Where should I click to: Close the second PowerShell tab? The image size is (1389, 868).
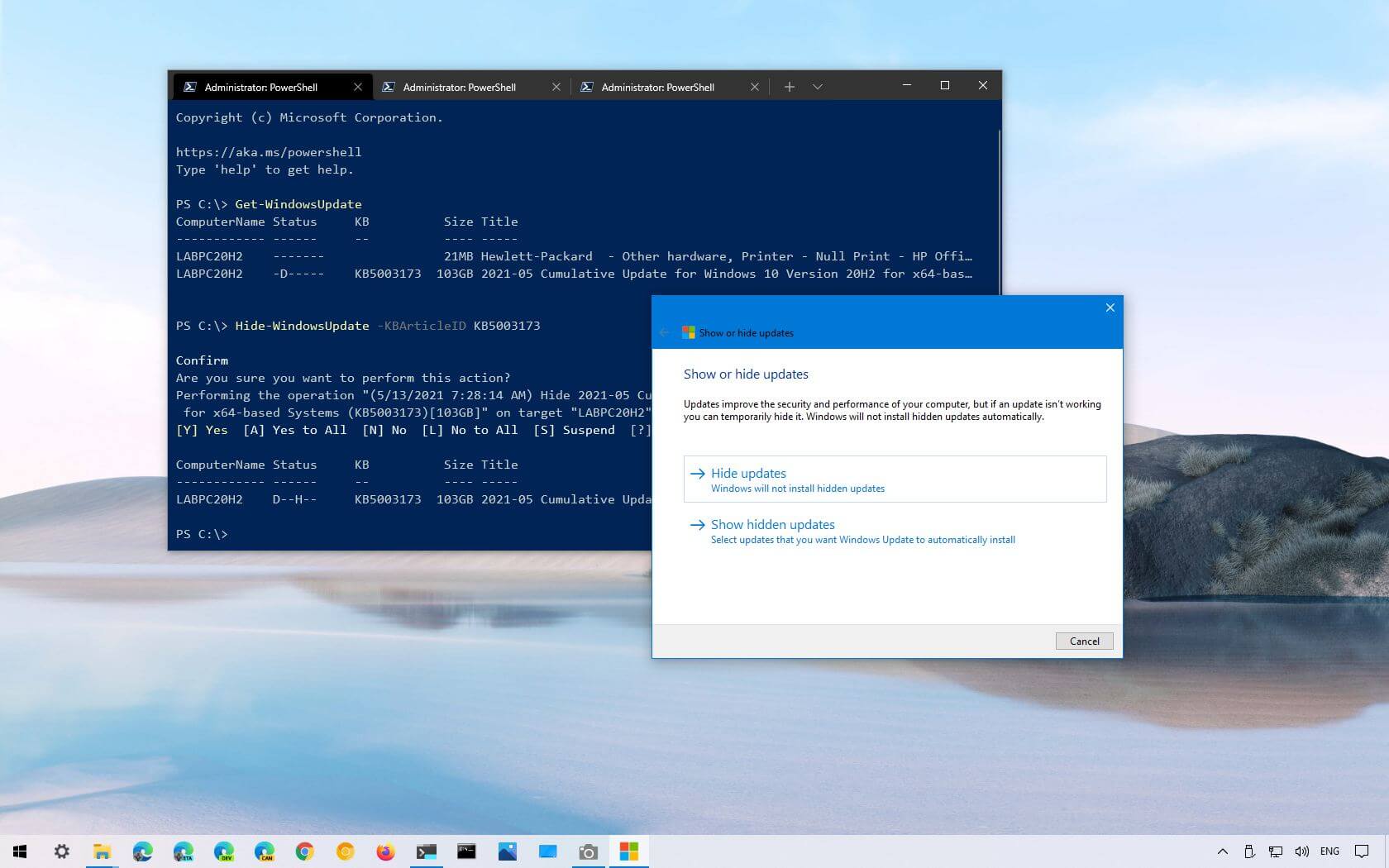click(x=556, y=87)
